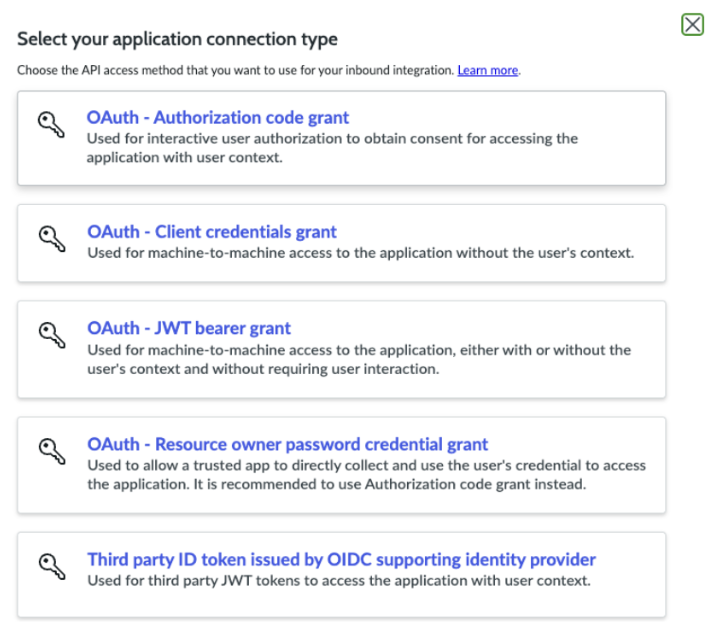This screenshot has height=642, width=710.
Task: Click the third party JWT tokens description
Action: coord(339,580)
